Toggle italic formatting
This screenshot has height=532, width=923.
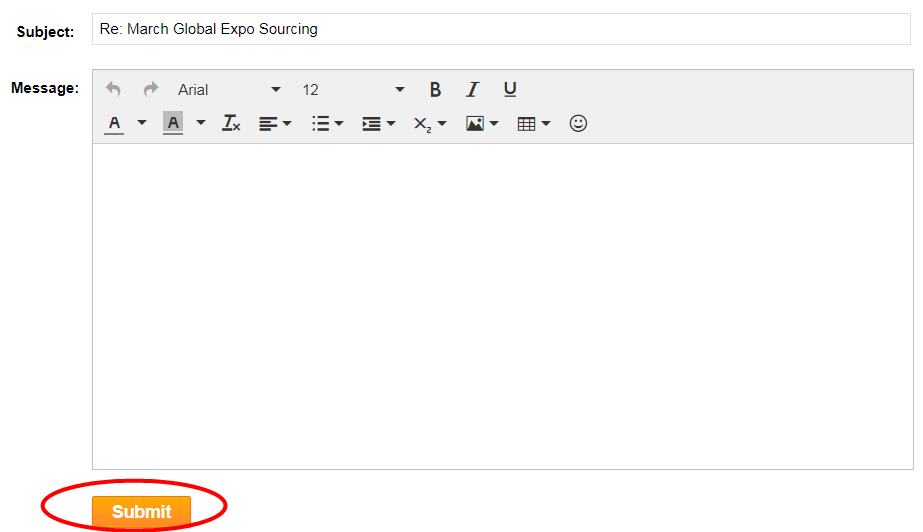(472, 90)
